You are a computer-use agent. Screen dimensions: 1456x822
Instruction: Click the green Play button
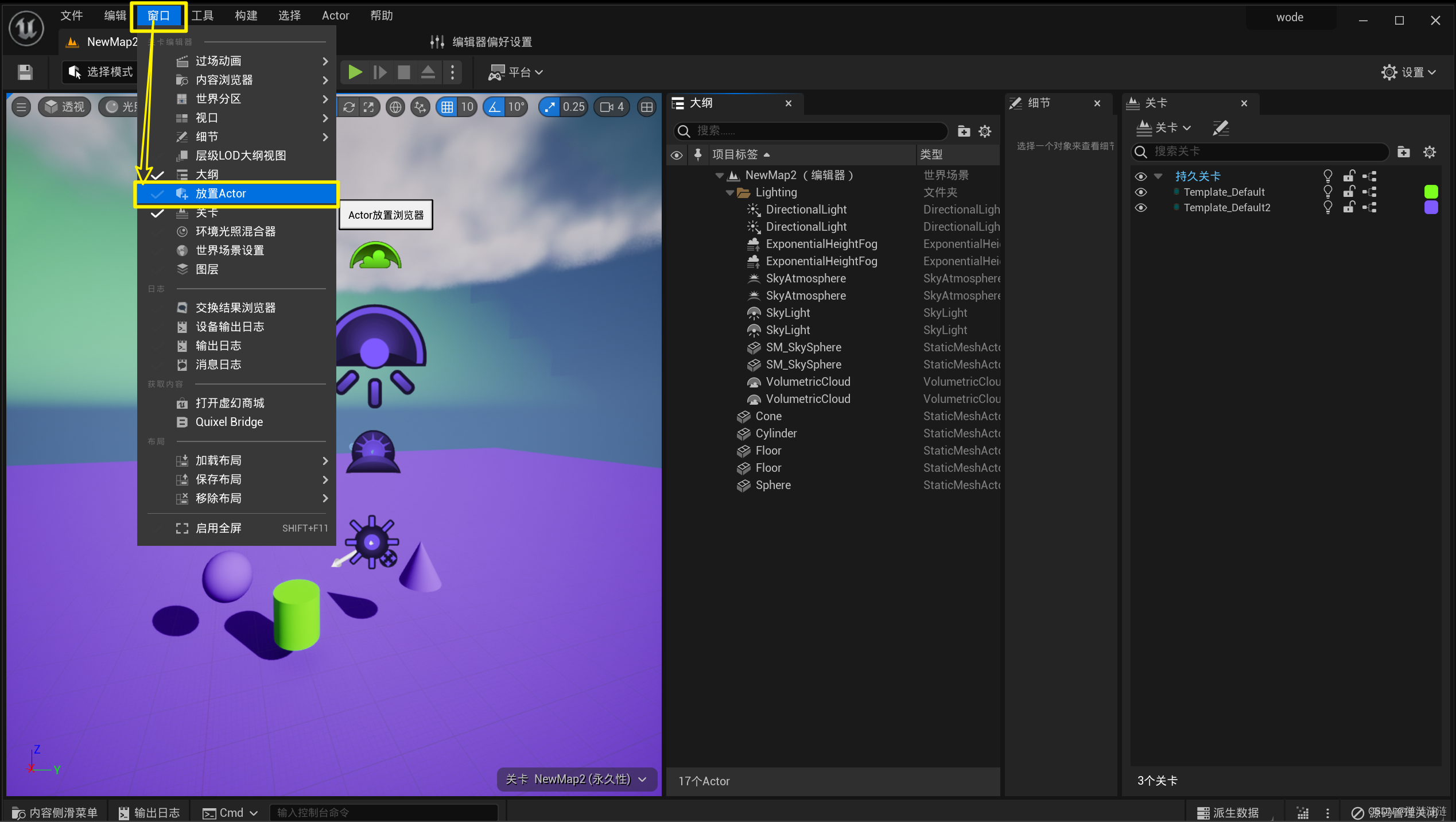pyautogui.click(x=355, y=72)
